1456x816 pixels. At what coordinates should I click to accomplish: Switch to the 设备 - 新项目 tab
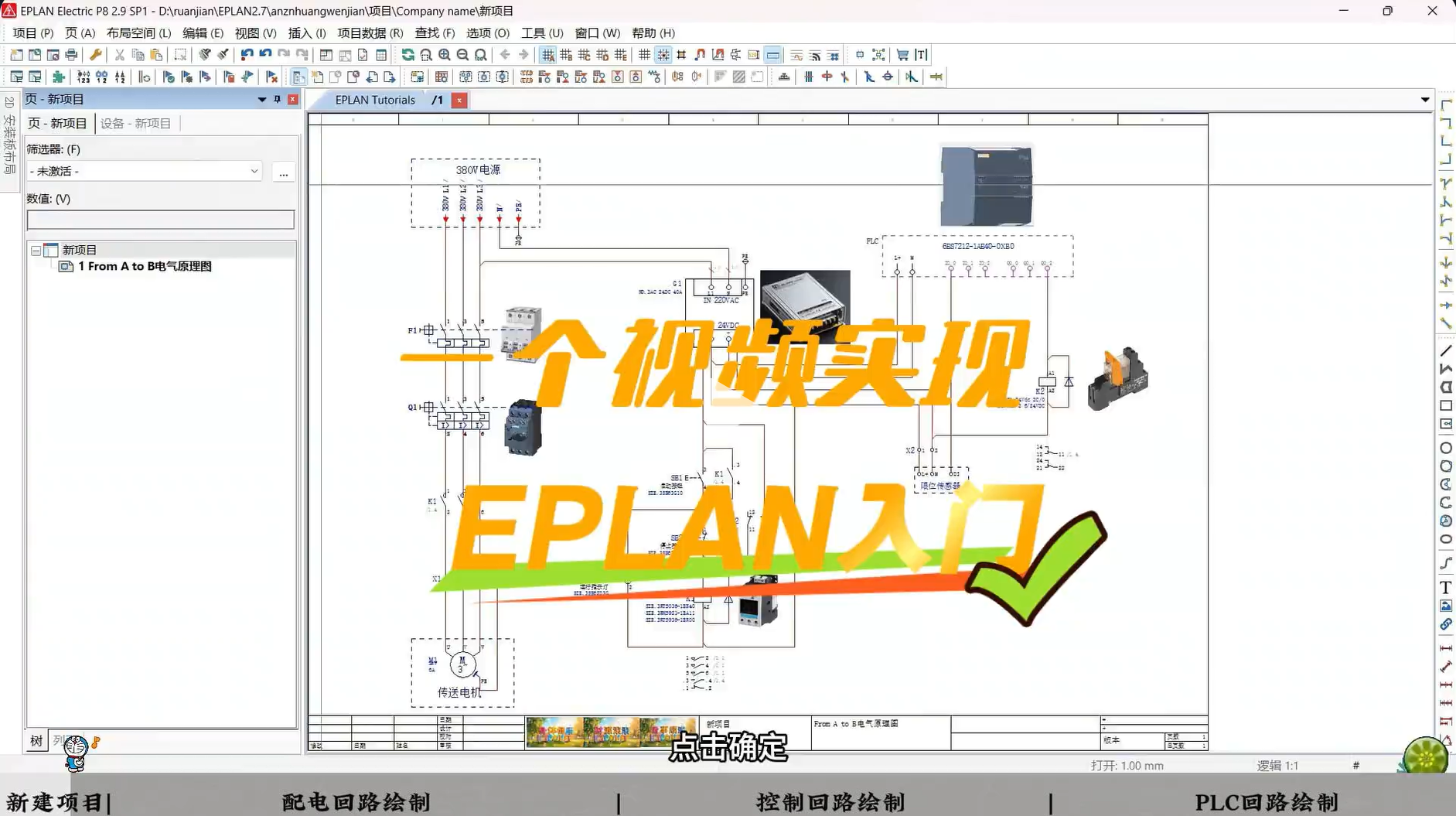pyautogui.click(x=135, y=123)
